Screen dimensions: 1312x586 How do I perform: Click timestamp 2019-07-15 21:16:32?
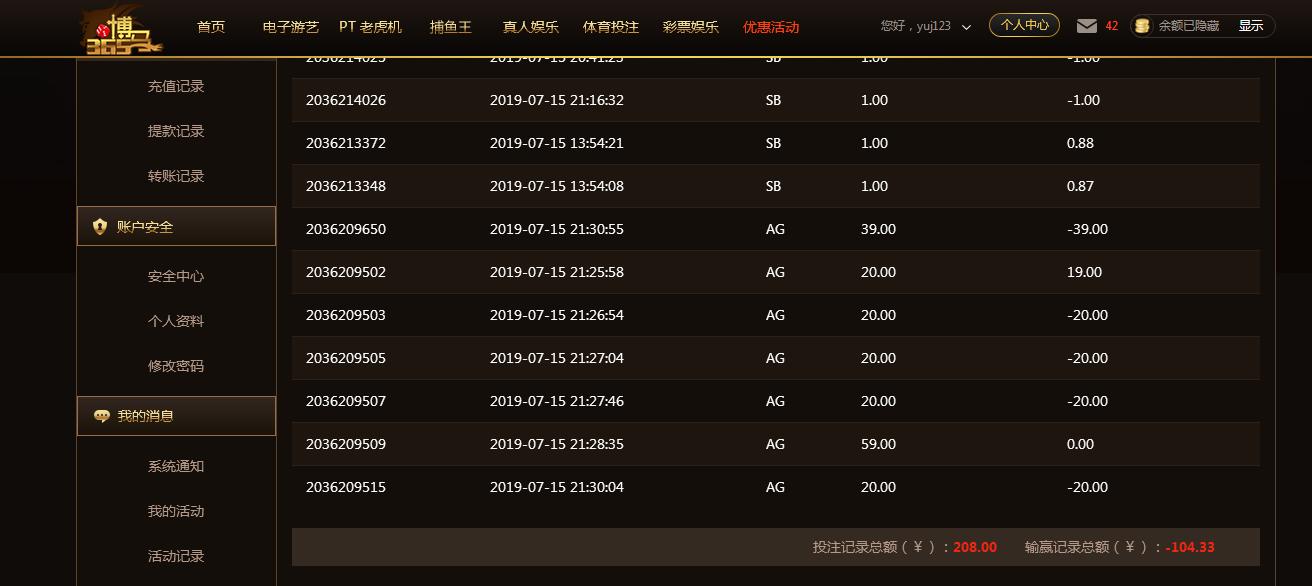(557, 100)
